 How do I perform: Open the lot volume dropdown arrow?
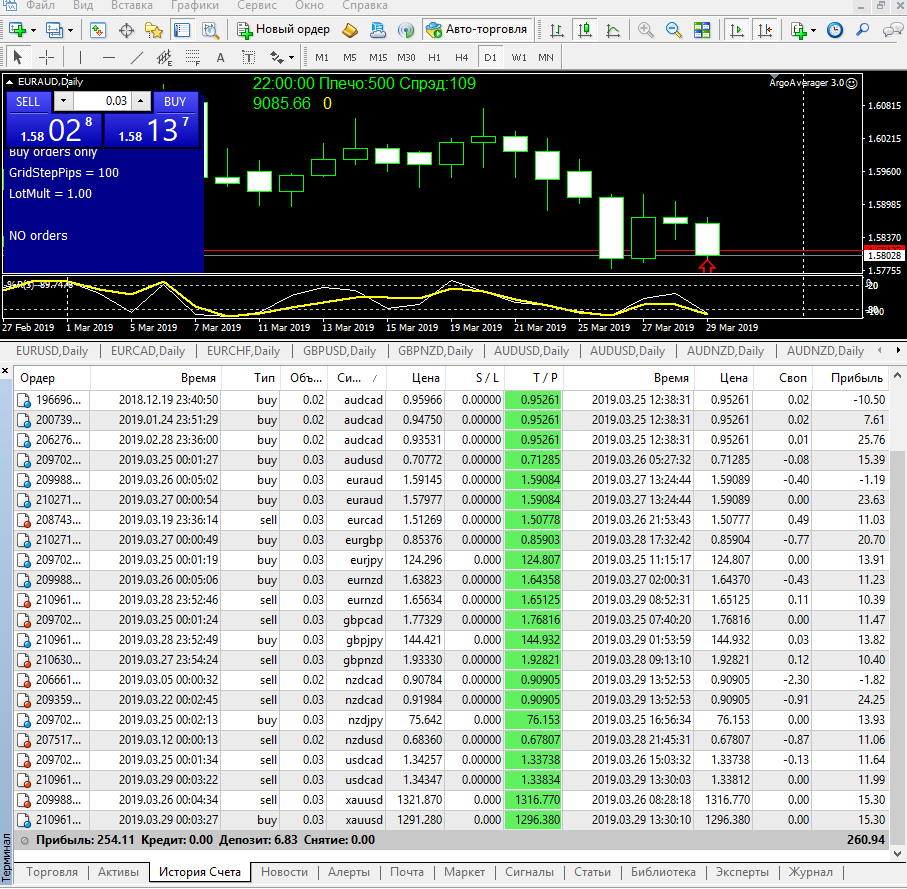63,101
